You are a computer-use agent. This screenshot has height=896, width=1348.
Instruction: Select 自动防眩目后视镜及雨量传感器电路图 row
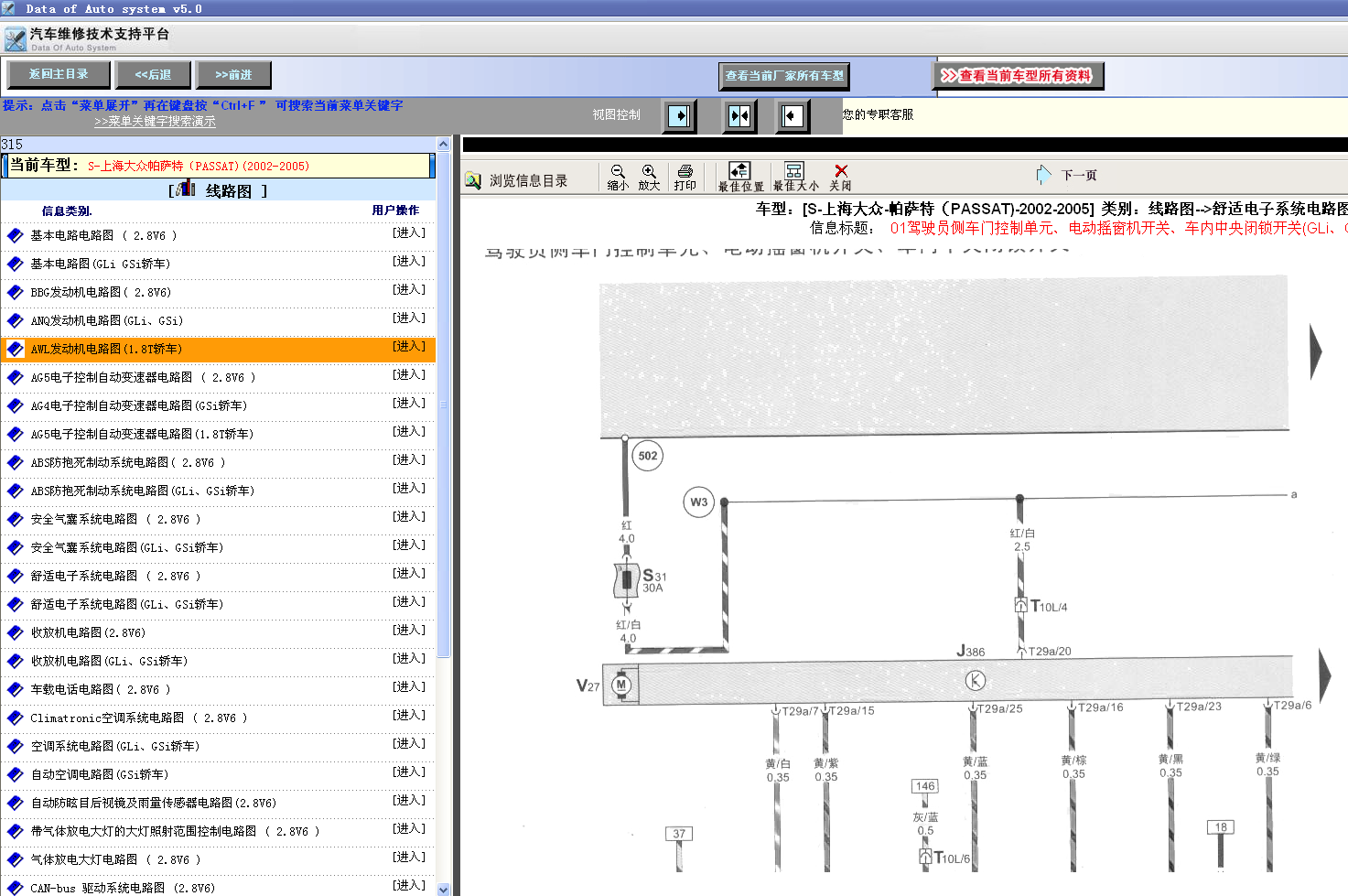tap(218, 803)
